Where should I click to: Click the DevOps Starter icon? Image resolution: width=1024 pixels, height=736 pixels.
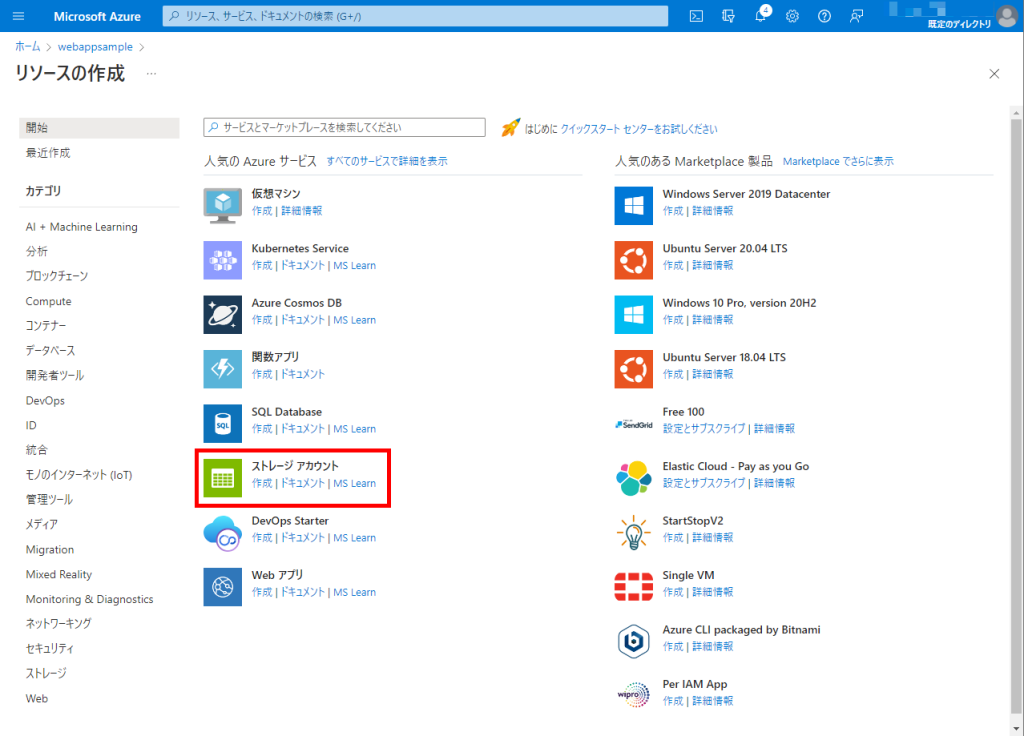click(x=223, y=532)
